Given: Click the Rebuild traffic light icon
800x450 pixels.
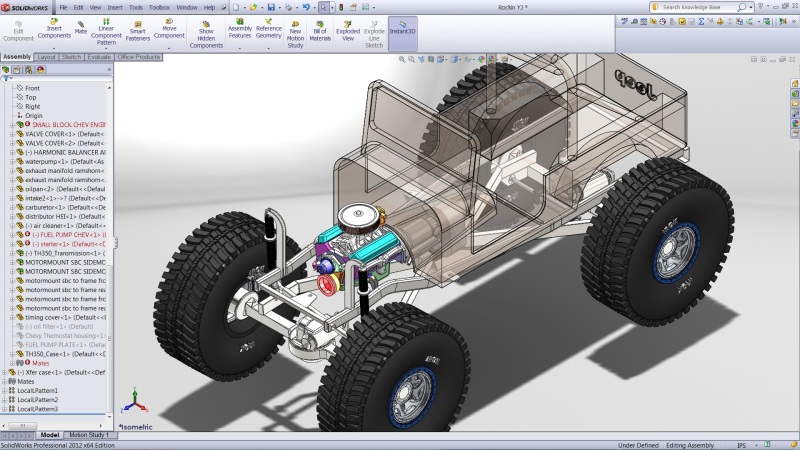Looking at the screenshot, I should tap(341, 7).
